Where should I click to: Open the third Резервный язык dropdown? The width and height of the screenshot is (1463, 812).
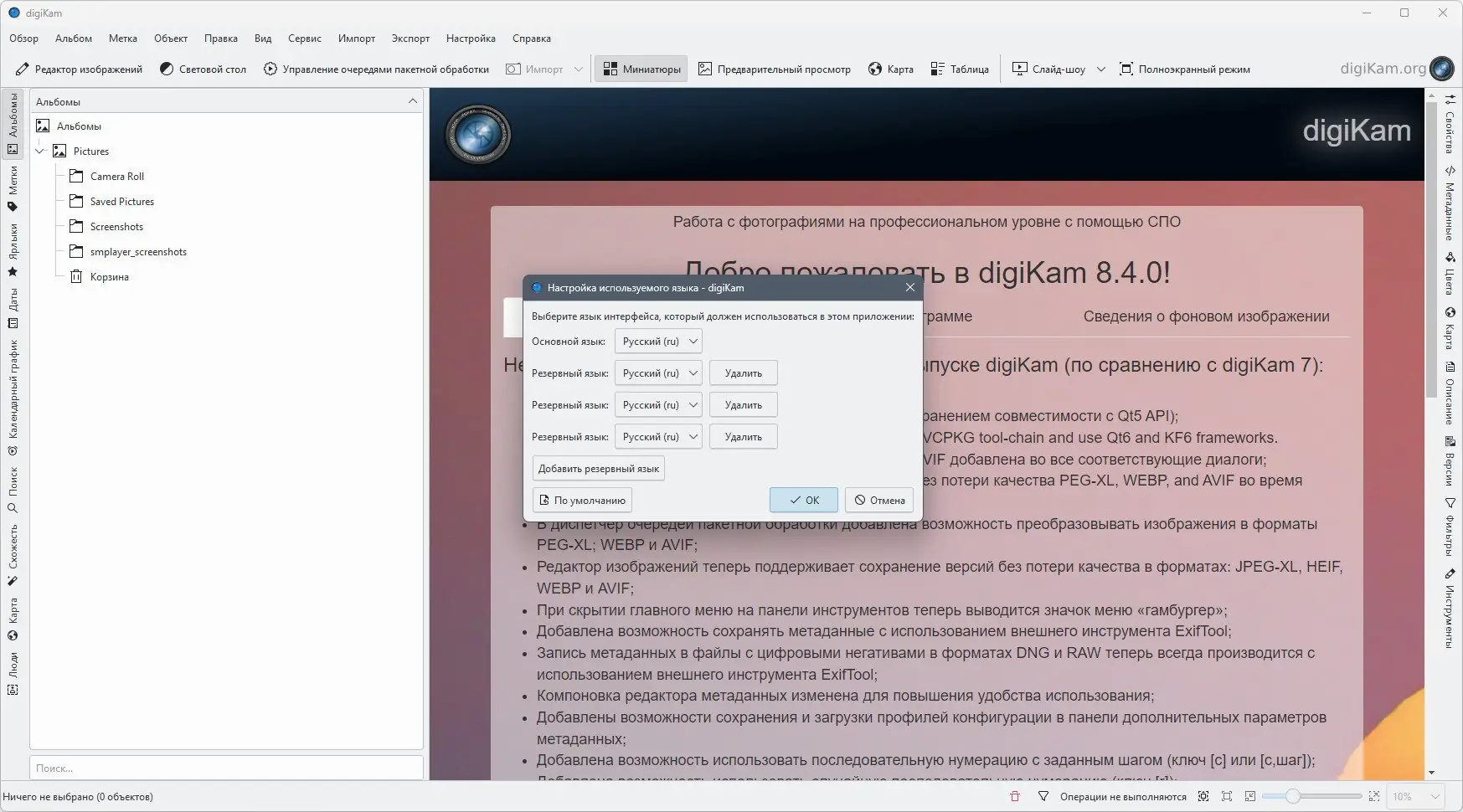658,437
